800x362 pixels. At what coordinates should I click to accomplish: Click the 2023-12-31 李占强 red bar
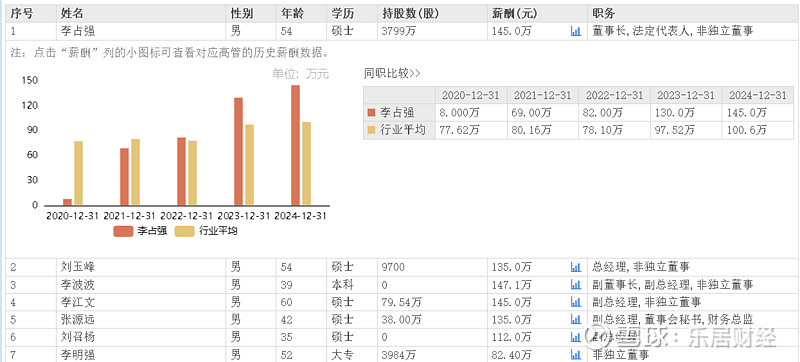pos(238,151)
